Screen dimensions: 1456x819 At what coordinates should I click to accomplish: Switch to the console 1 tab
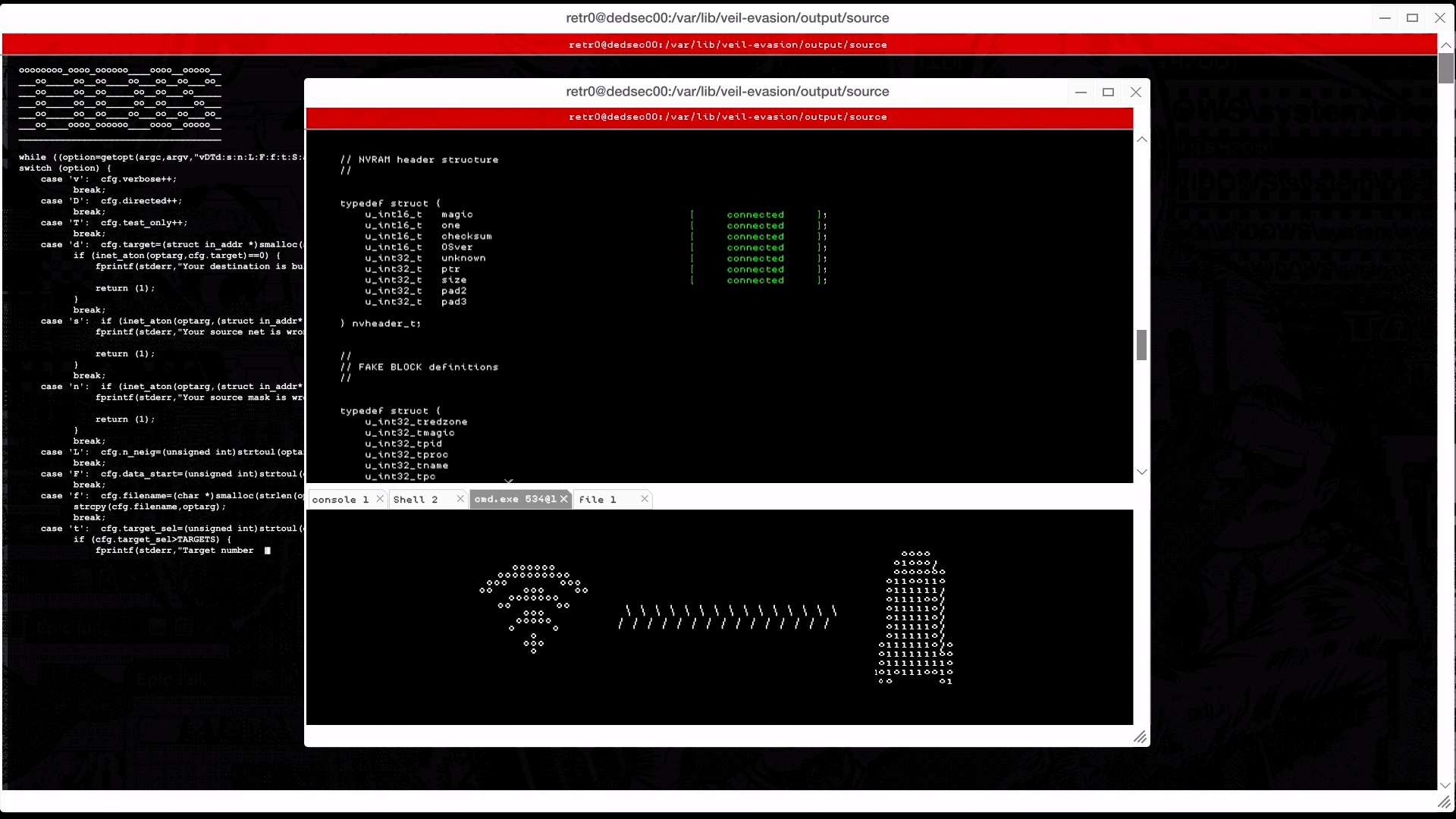340,500
